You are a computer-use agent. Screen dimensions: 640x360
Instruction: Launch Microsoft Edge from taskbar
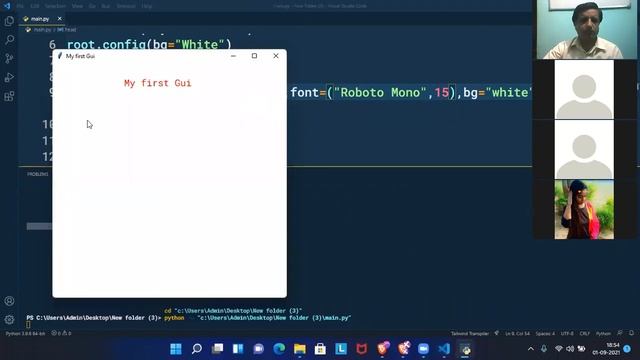(279, 349)
